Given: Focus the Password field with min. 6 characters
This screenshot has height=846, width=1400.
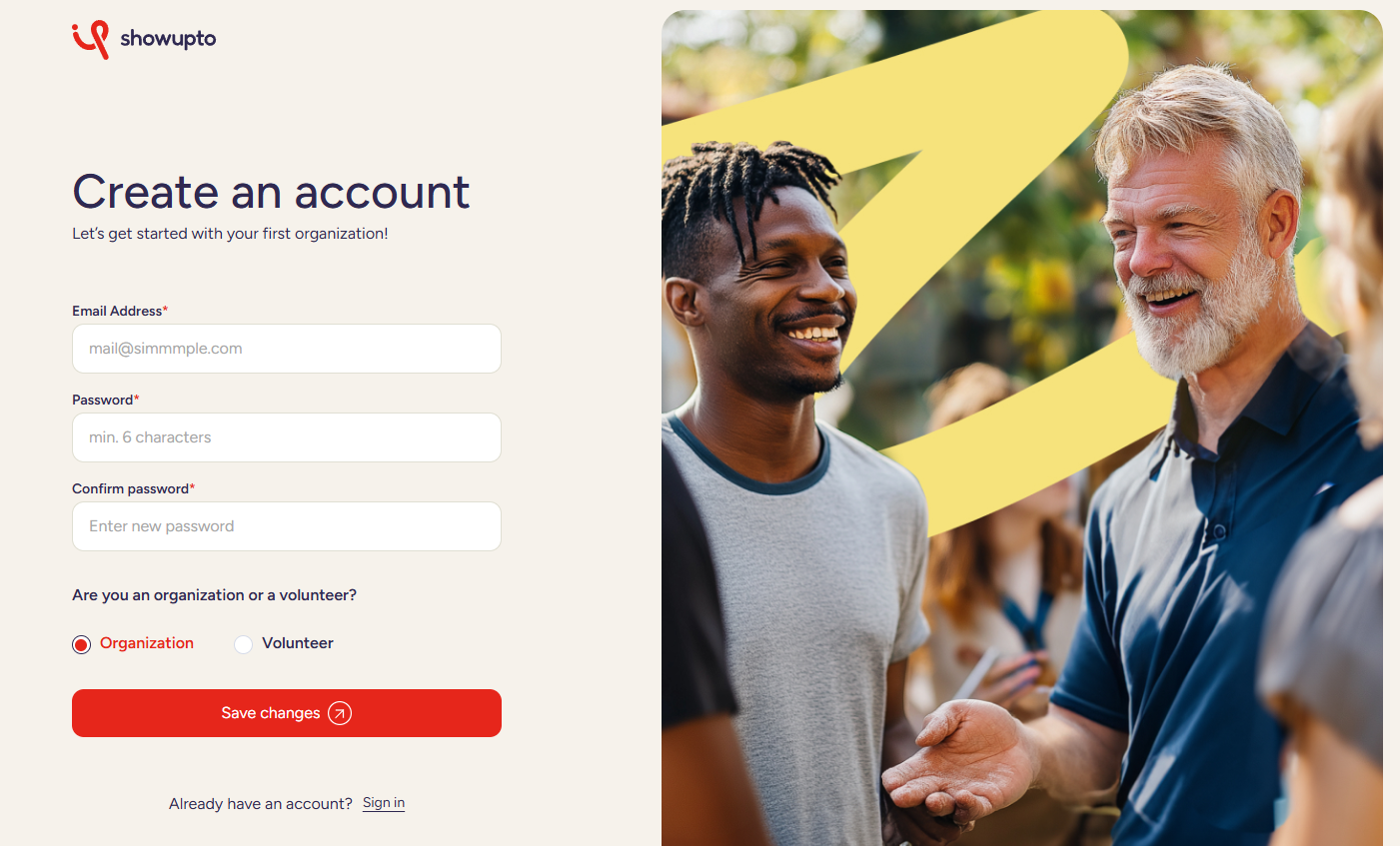Looking at the screenshot, I should point(287,437).
